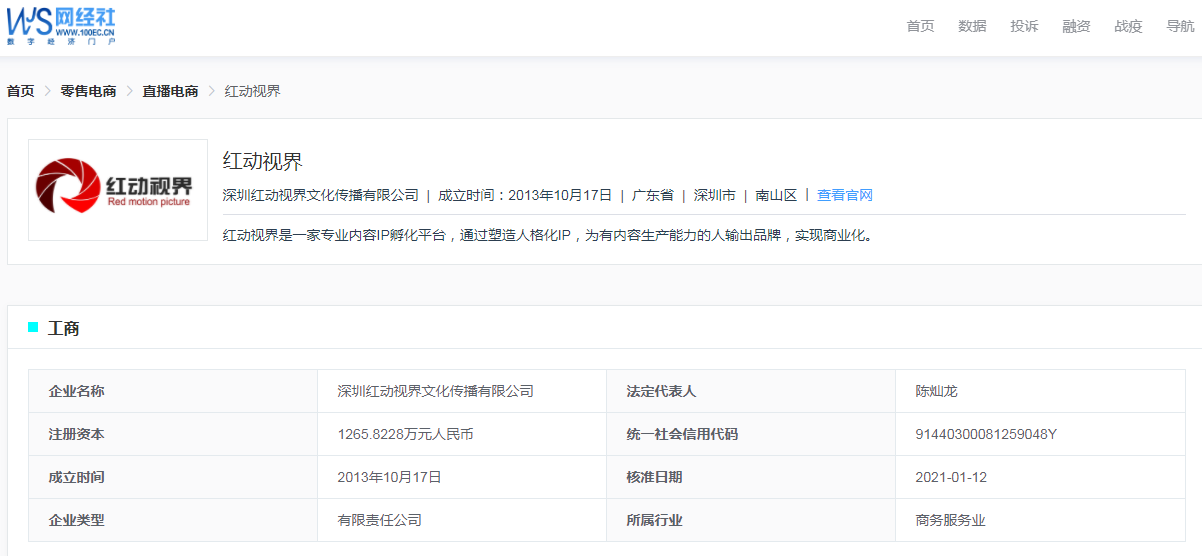Image resolution: width=1202 pixels, height=556 pixels.
Task: Open the 投诉 navigation item
Action: (x=1024, y=26)
